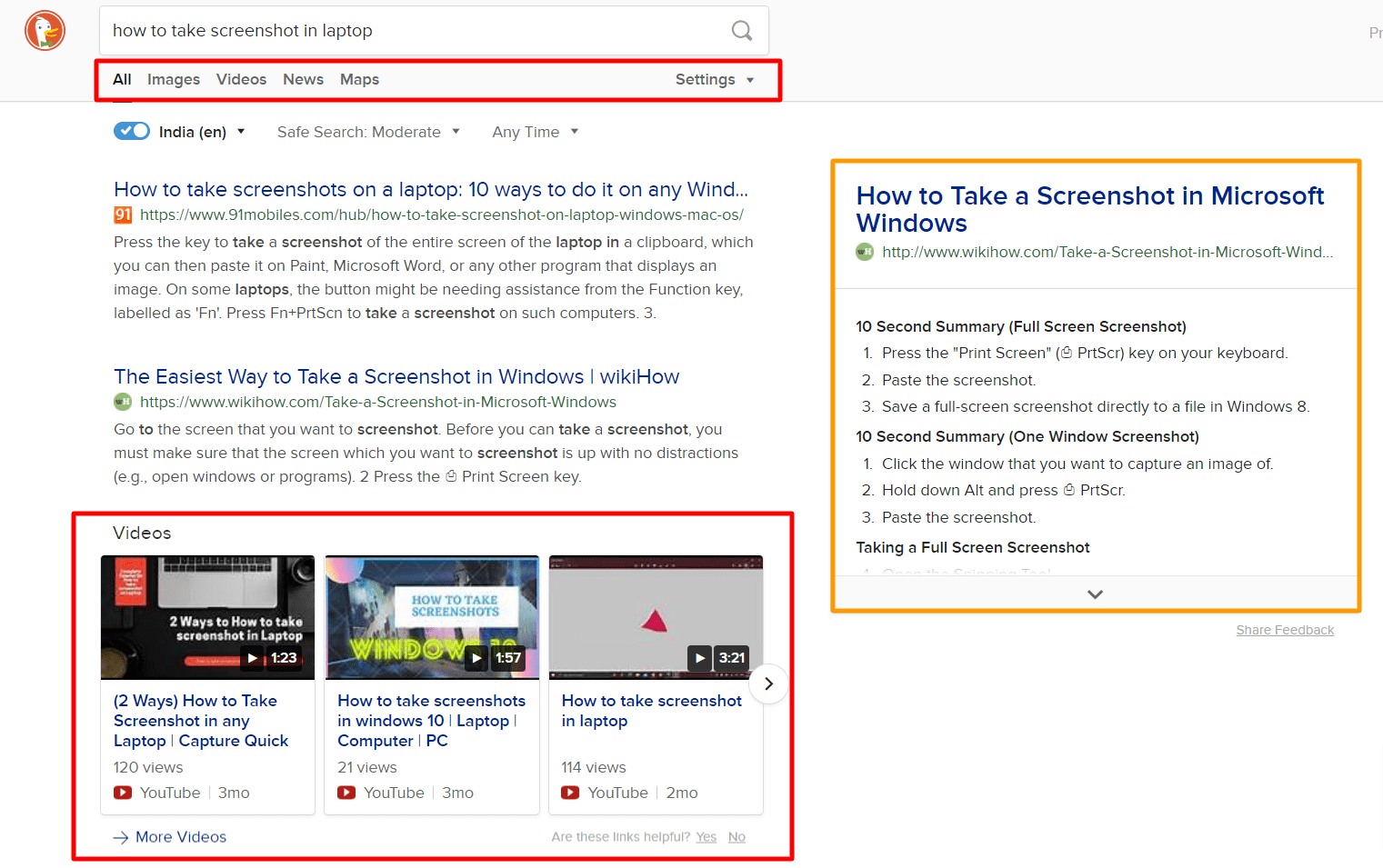Open the Any Time filter dropdown
Screen dimensions: 1383x868
coord(536,132)
